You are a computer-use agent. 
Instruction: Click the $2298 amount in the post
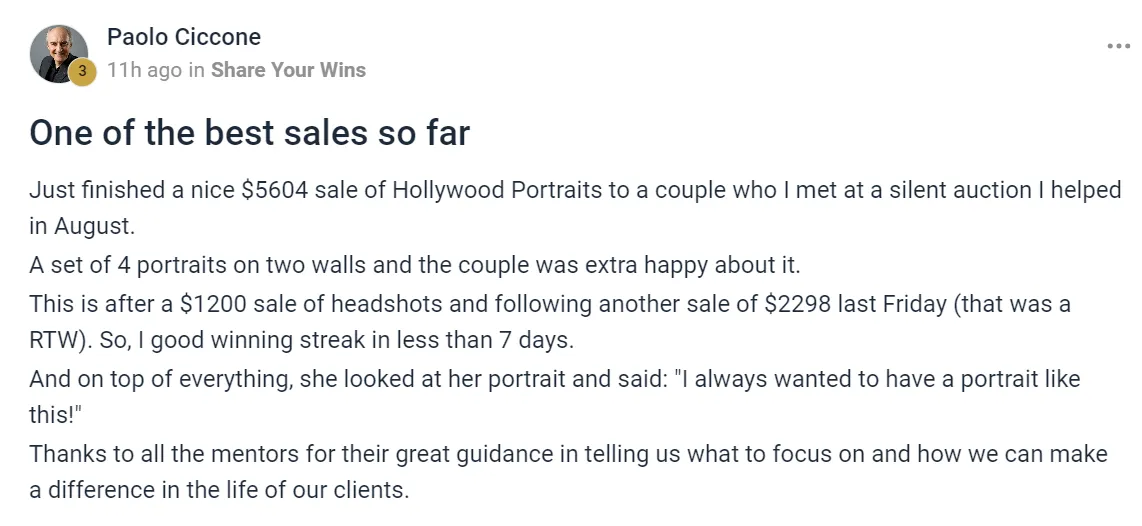[798, 303]
